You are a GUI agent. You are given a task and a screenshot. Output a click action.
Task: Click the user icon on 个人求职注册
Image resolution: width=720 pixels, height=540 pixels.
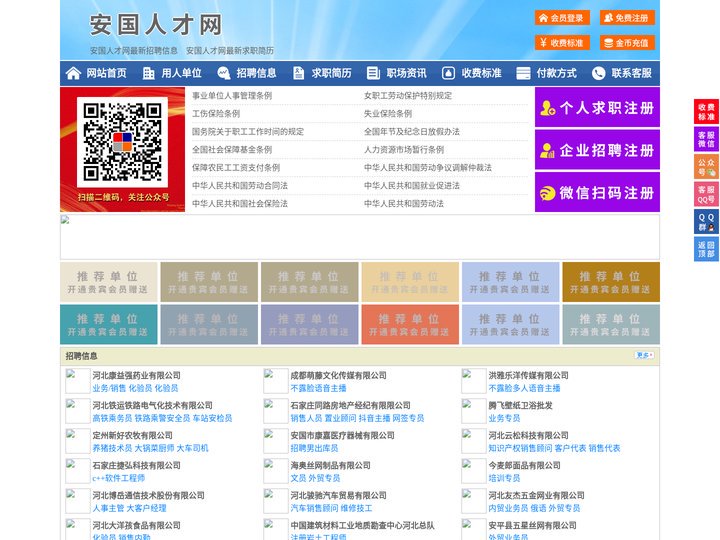click(547, 108)
